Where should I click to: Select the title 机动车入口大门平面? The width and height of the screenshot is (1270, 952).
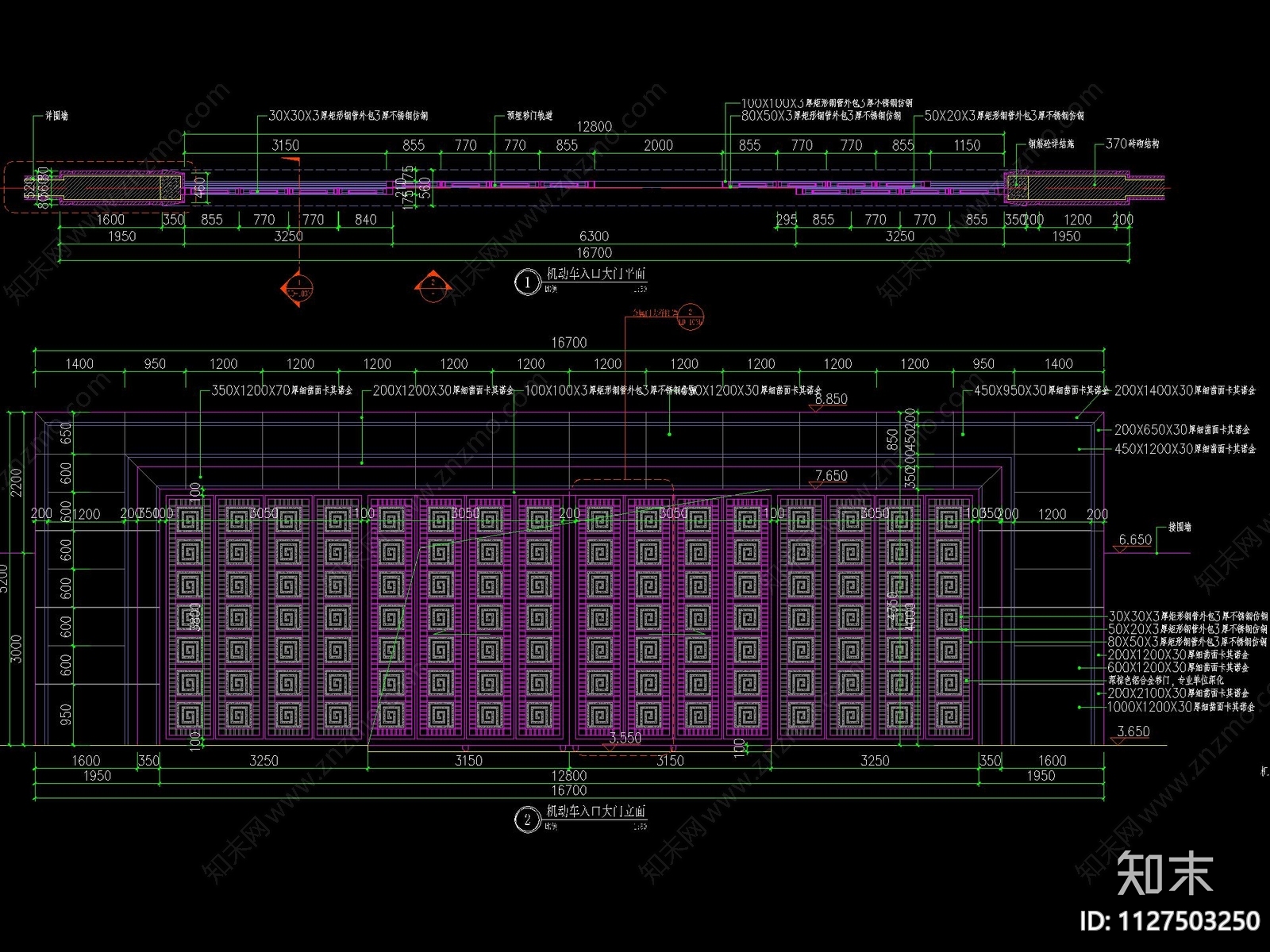[x=596, y=274]
